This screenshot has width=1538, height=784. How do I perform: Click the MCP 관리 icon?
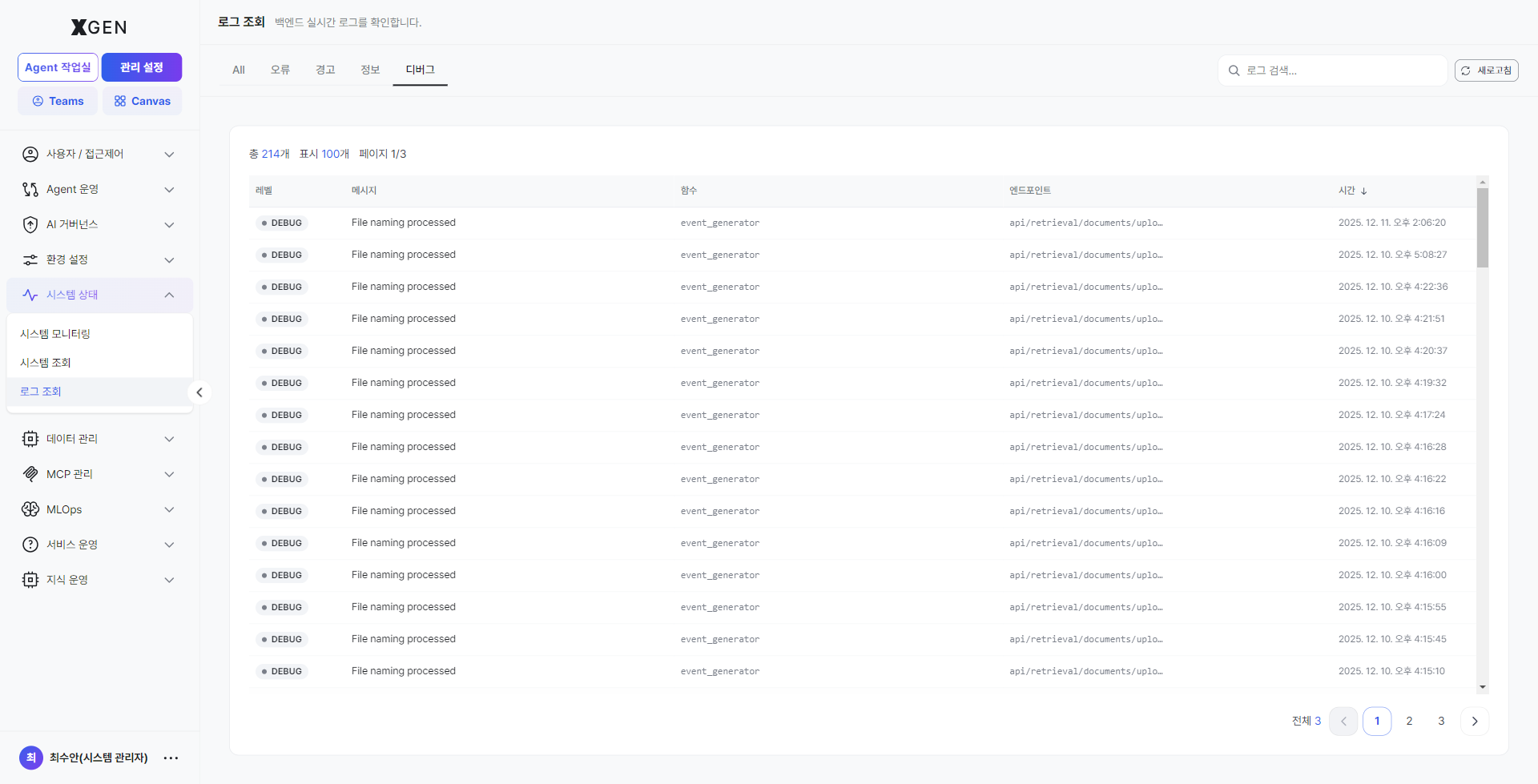30,474
